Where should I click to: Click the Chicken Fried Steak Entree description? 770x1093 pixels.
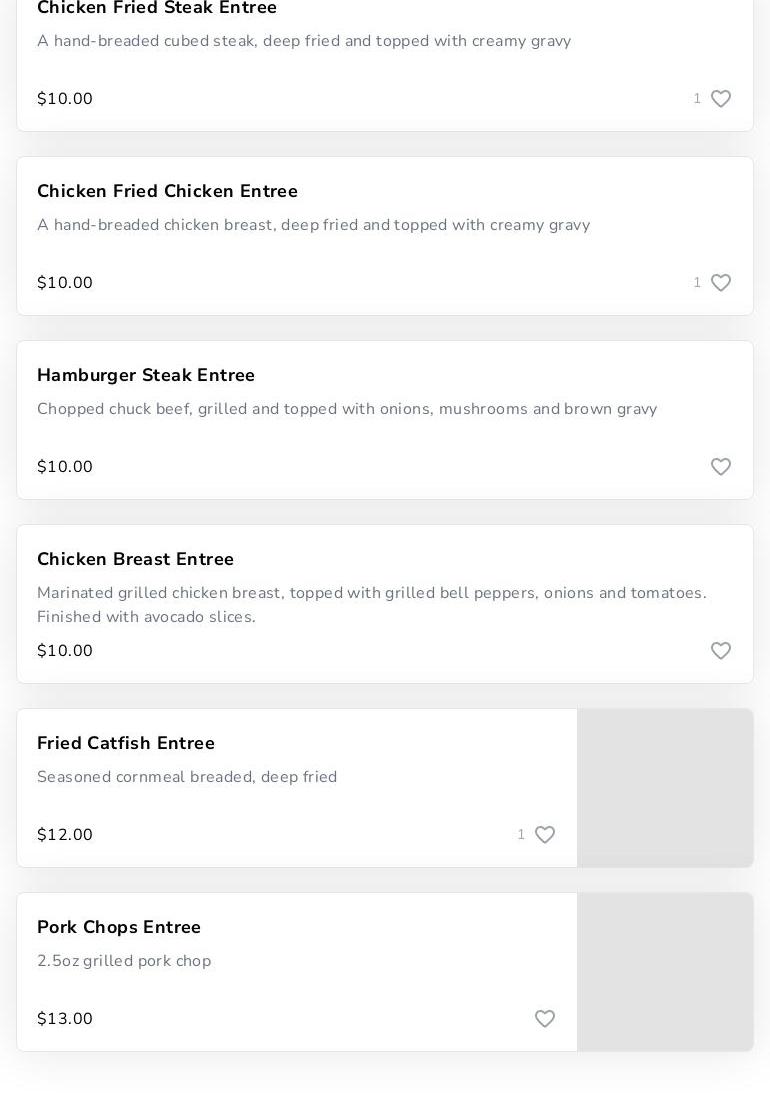click(x=304, y=41)
